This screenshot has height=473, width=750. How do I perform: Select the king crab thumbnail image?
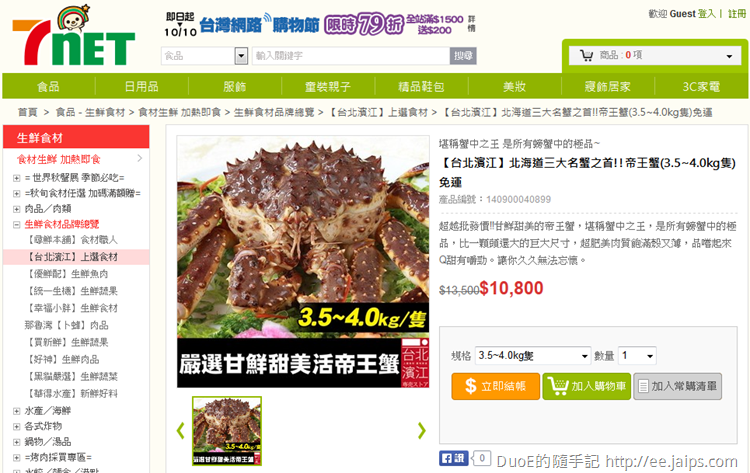pyautogui.click(x=227, y=431)
